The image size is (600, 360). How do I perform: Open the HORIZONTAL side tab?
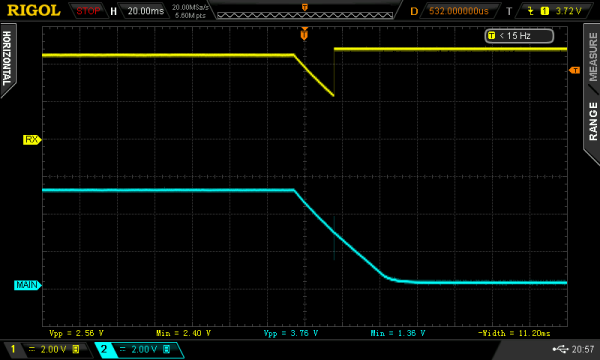(x=8, y=59)
